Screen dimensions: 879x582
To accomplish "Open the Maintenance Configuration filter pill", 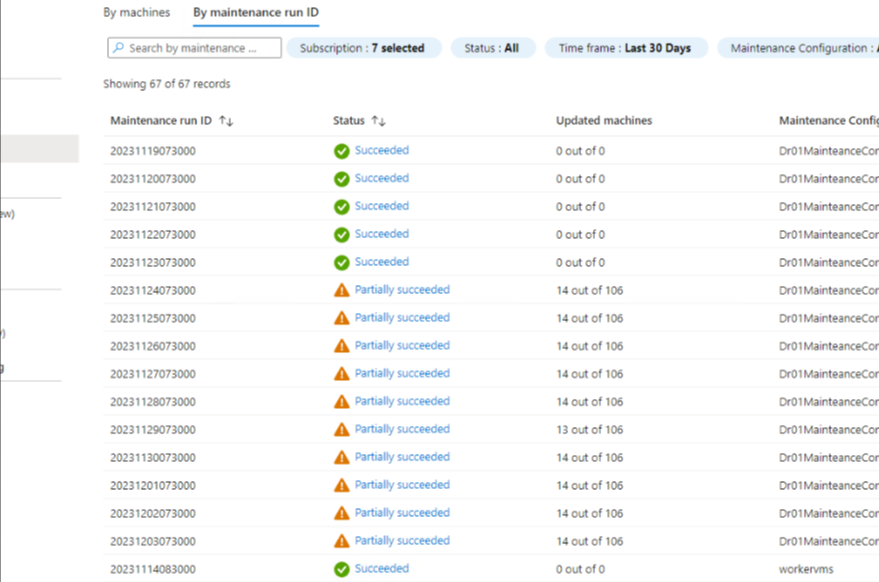I will [799, 48].
